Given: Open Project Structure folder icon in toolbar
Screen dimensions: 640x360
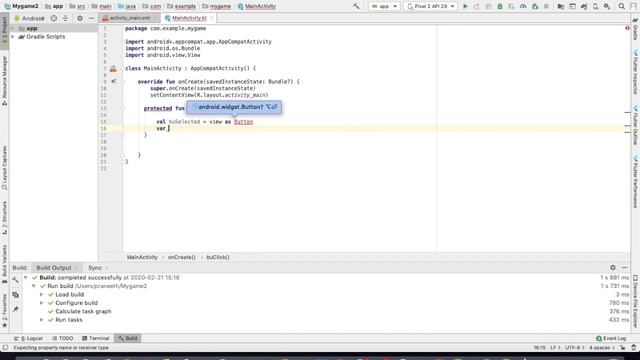Looking at the screenshot, I should 560,6.
